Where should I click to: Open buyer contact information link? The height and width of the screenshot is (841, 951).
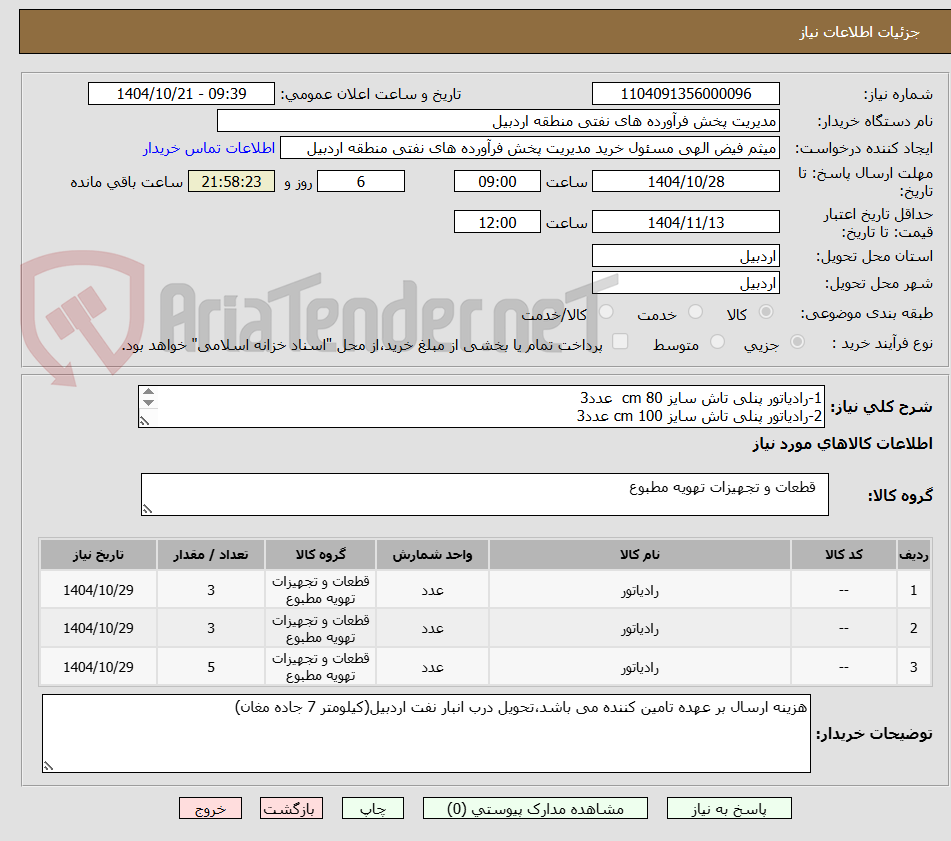(209, 148)
